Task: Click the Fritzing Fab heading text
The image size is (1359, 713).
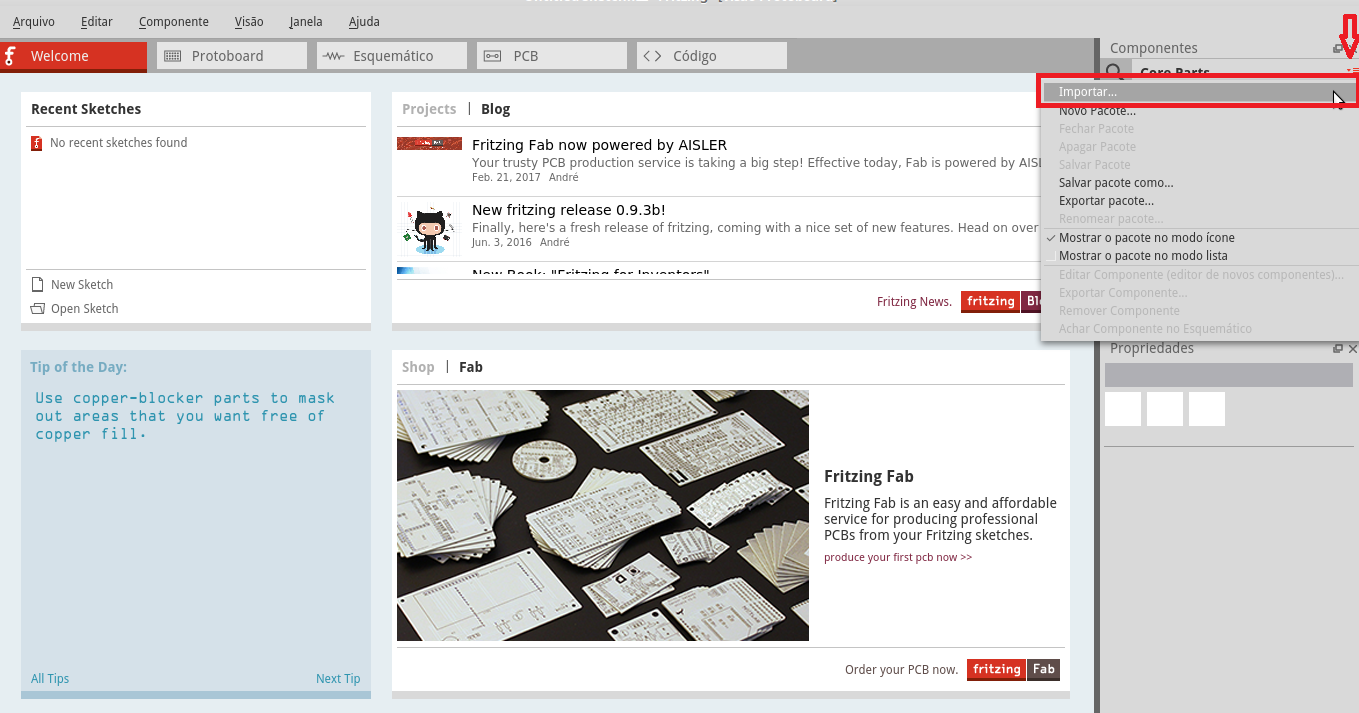Action: (869, 477)
